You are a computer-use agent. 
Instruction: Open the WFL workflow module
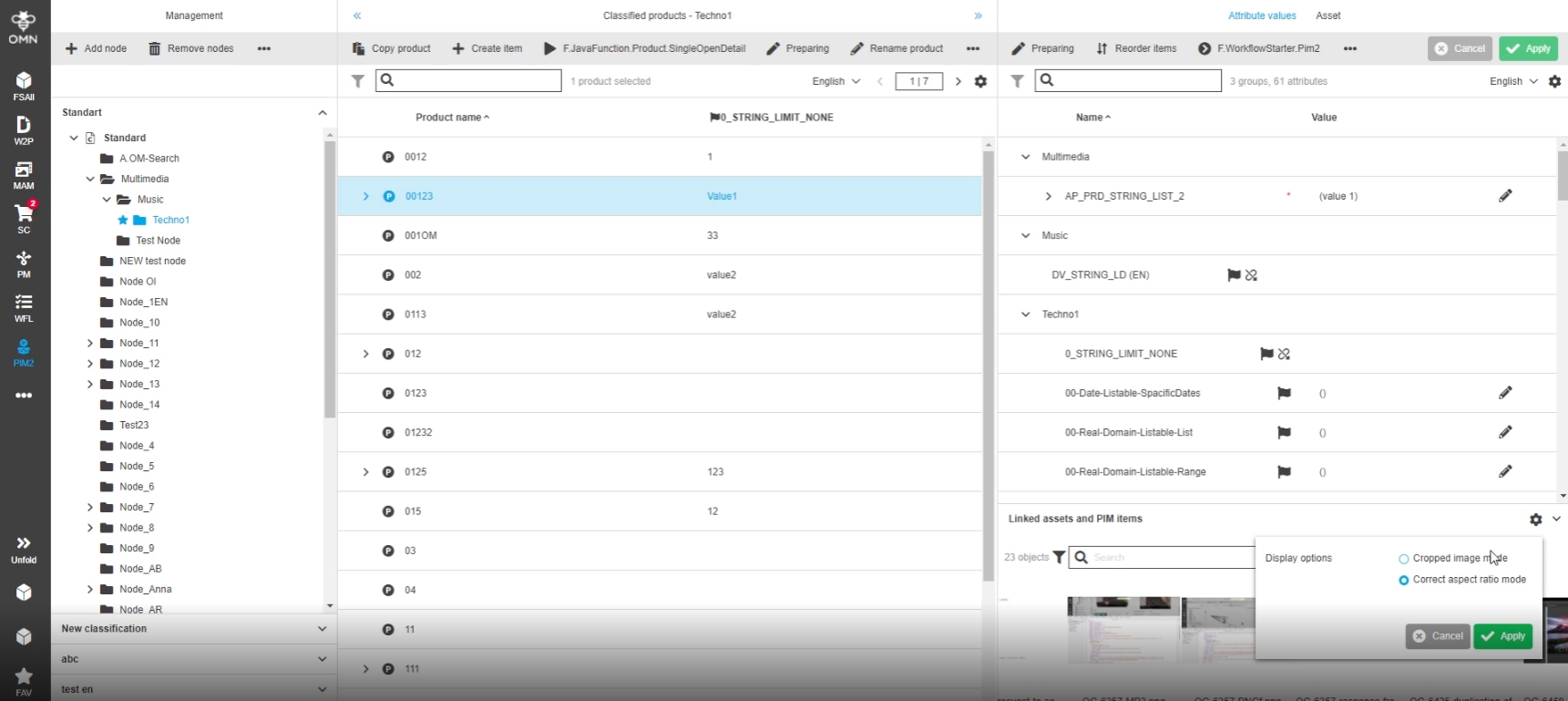pos(24,308)
